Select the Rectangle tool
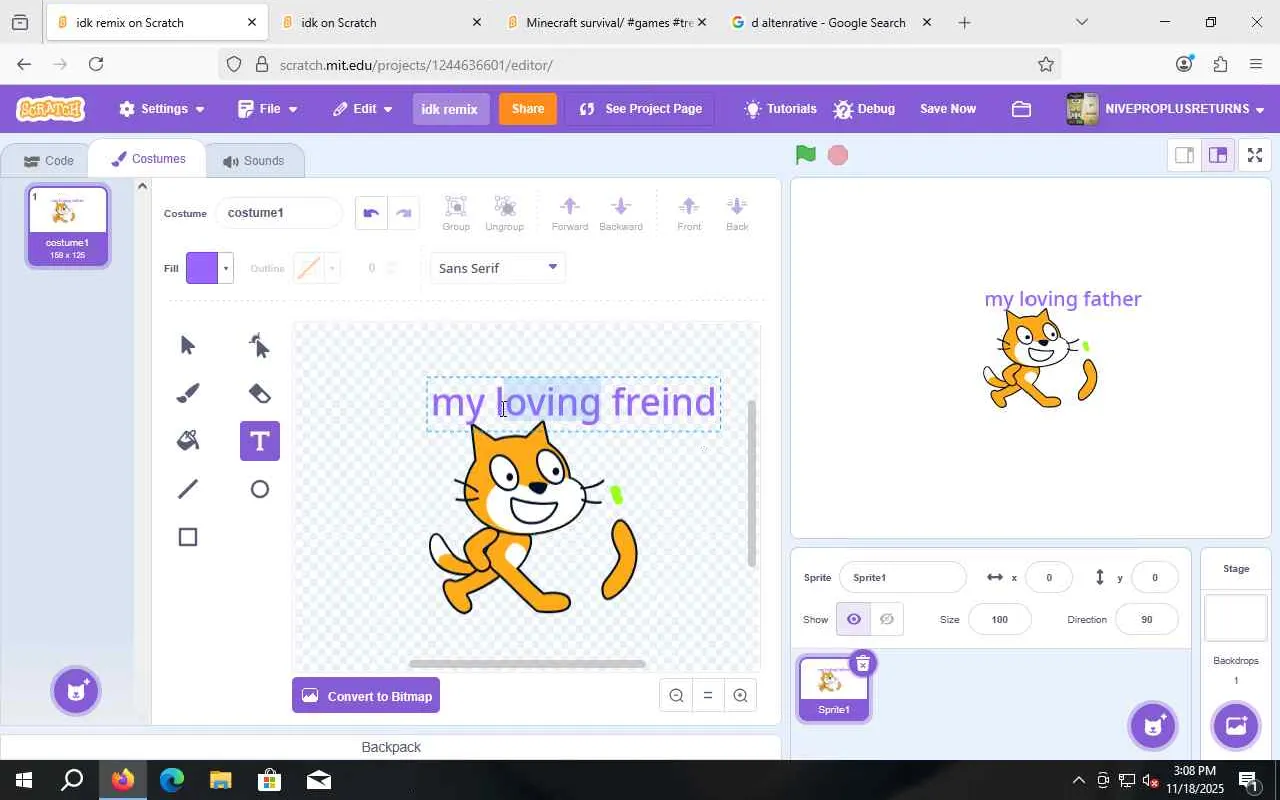Image resolution: width=1280 pixels, height=800 pixels. 188,537
